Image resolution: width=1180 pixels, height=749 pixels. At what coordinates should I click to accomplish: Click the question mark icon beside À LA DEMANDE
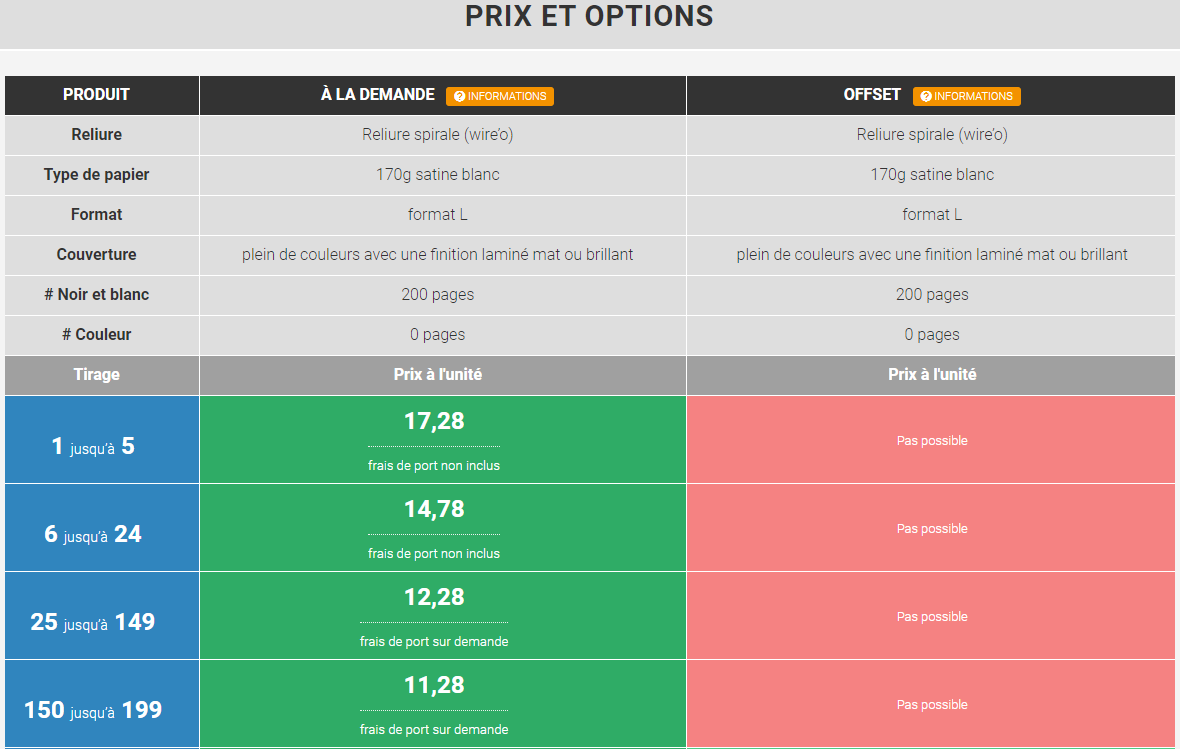(460, 96)
